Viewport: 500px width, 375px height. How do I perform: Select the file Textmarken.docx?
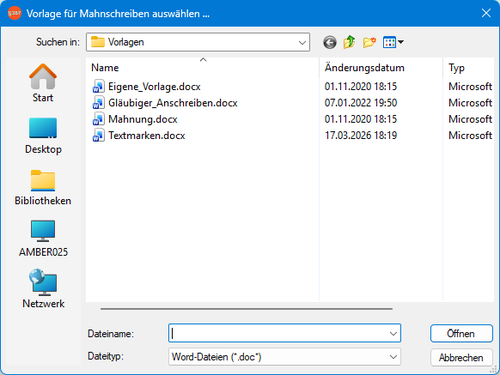coord(147,136)
